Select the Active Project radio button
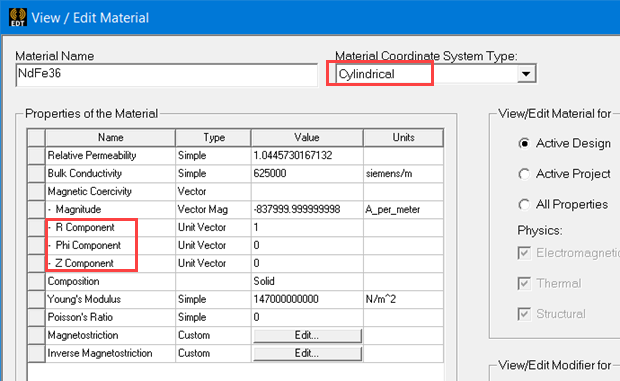The height and width of the screenshot is (381, 620). pos(524,174)
